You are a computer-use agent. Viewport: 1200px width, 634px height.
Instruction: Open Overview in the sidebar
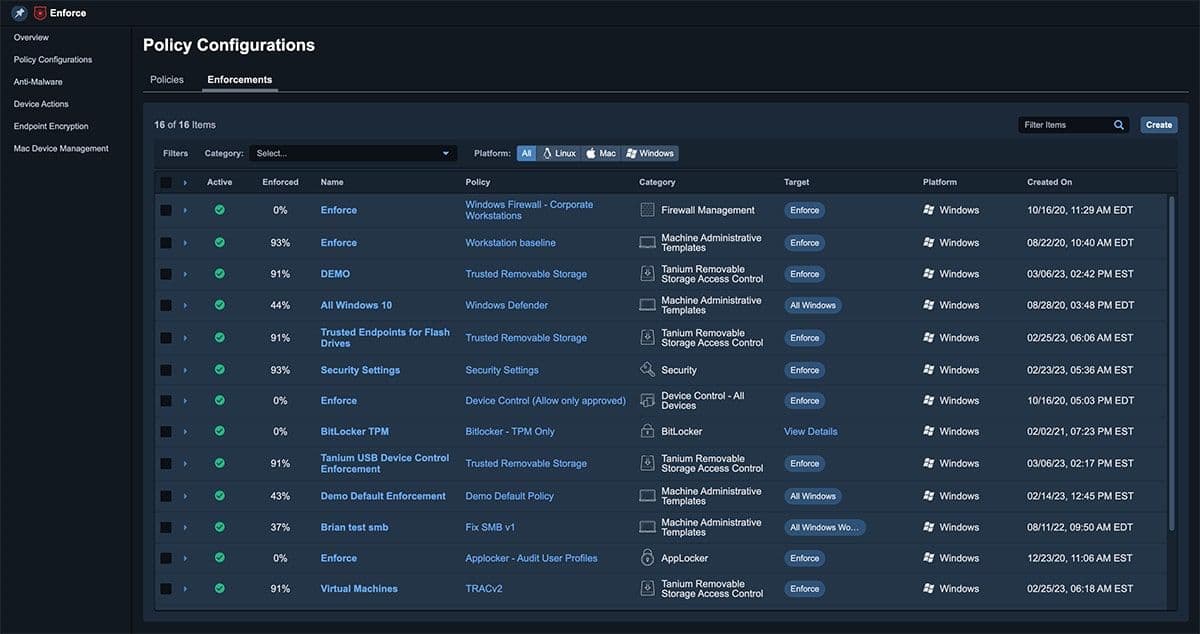[x=31, y=38]
